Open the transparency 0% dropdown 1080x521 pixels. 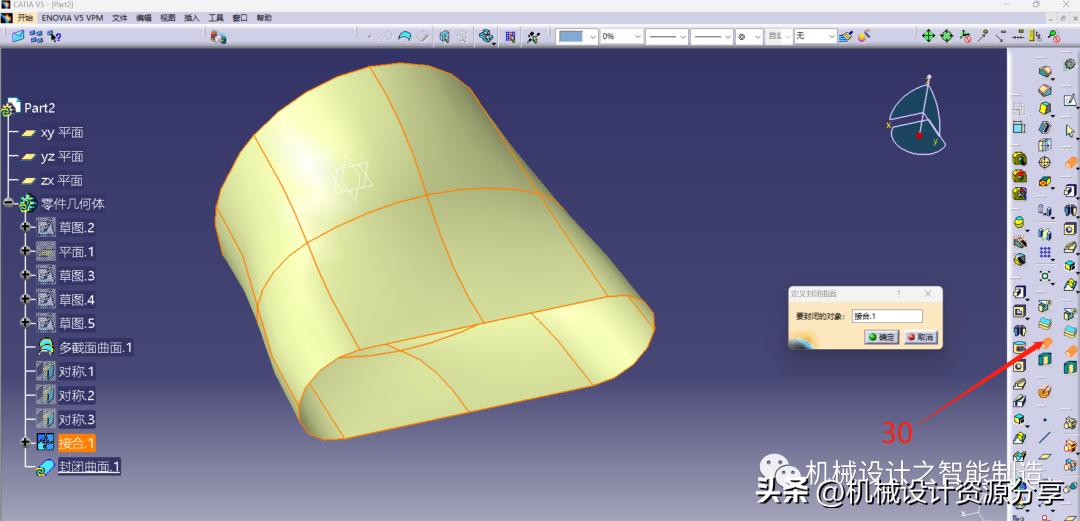tap(636, 36)
